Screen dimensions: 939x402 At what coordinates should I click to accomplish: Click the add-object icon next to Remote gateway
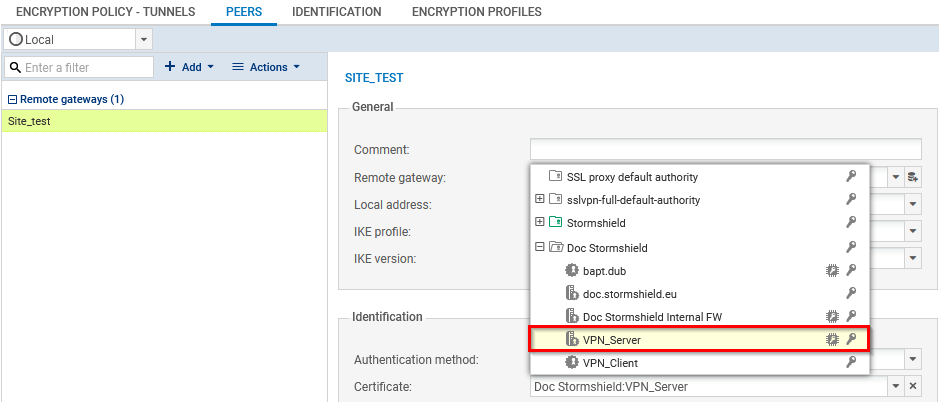913,177
